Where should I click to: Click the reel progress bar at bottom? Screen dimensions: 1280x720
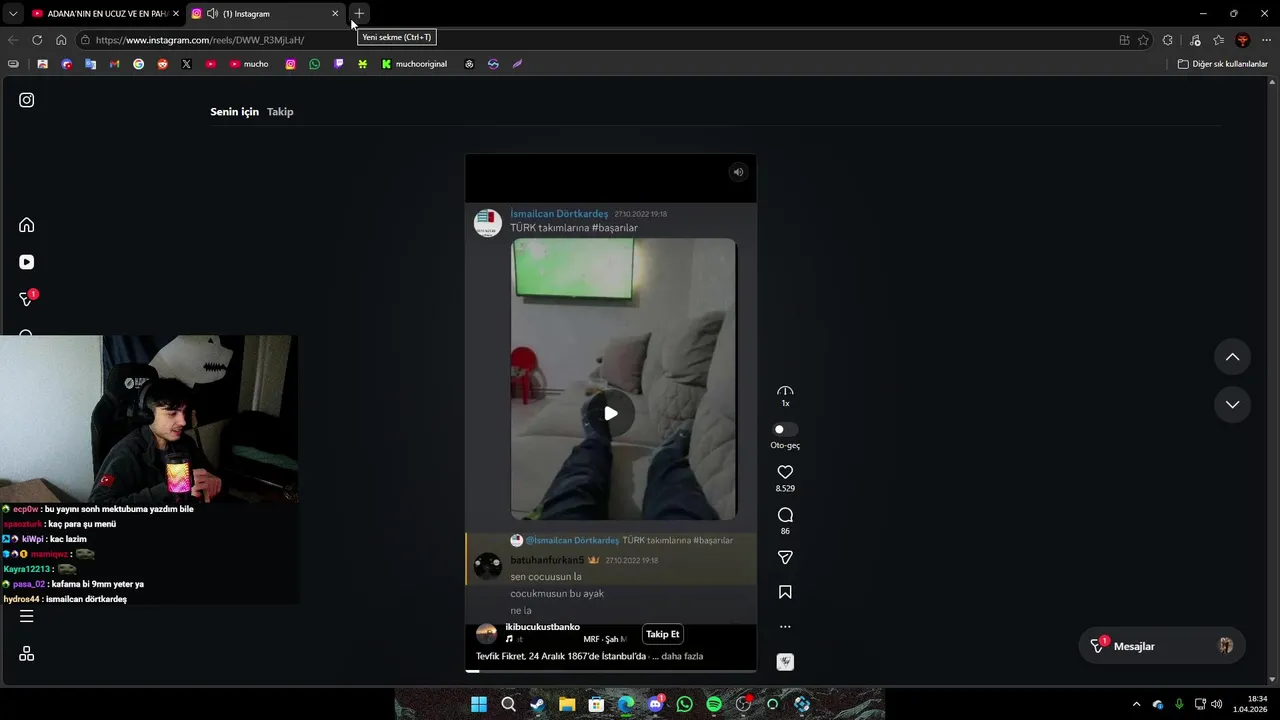coord(610,671)
